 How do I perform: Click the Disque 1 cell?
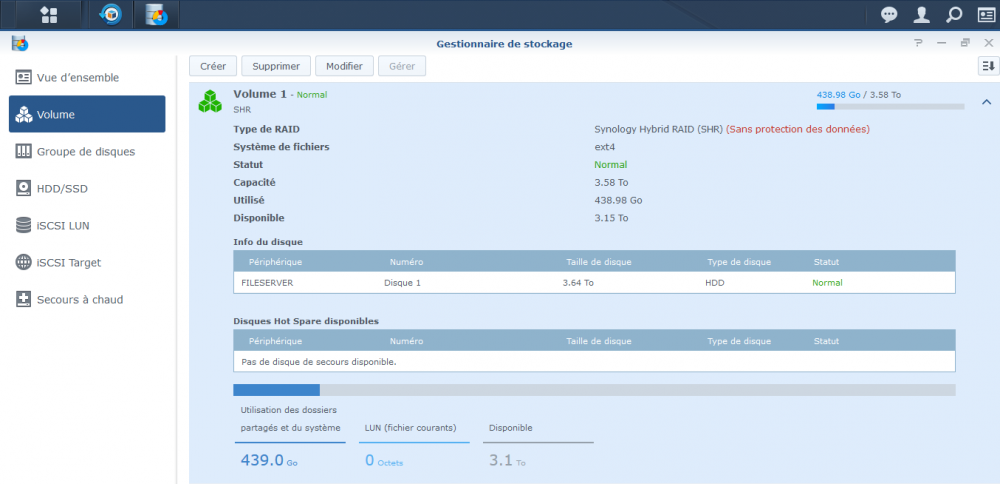tap(402, 282)
